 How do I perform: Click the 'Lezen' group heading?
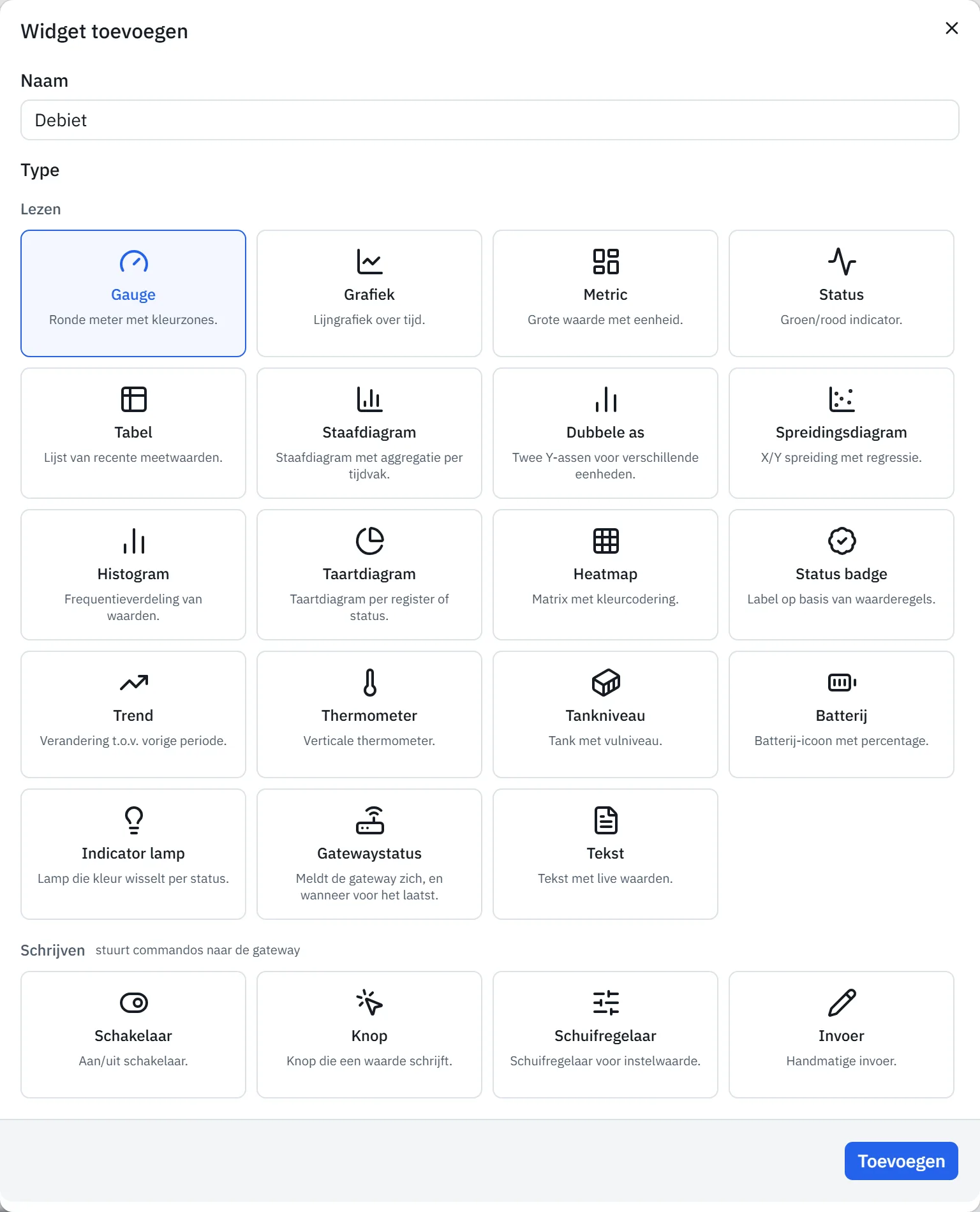tap(41, 209)
